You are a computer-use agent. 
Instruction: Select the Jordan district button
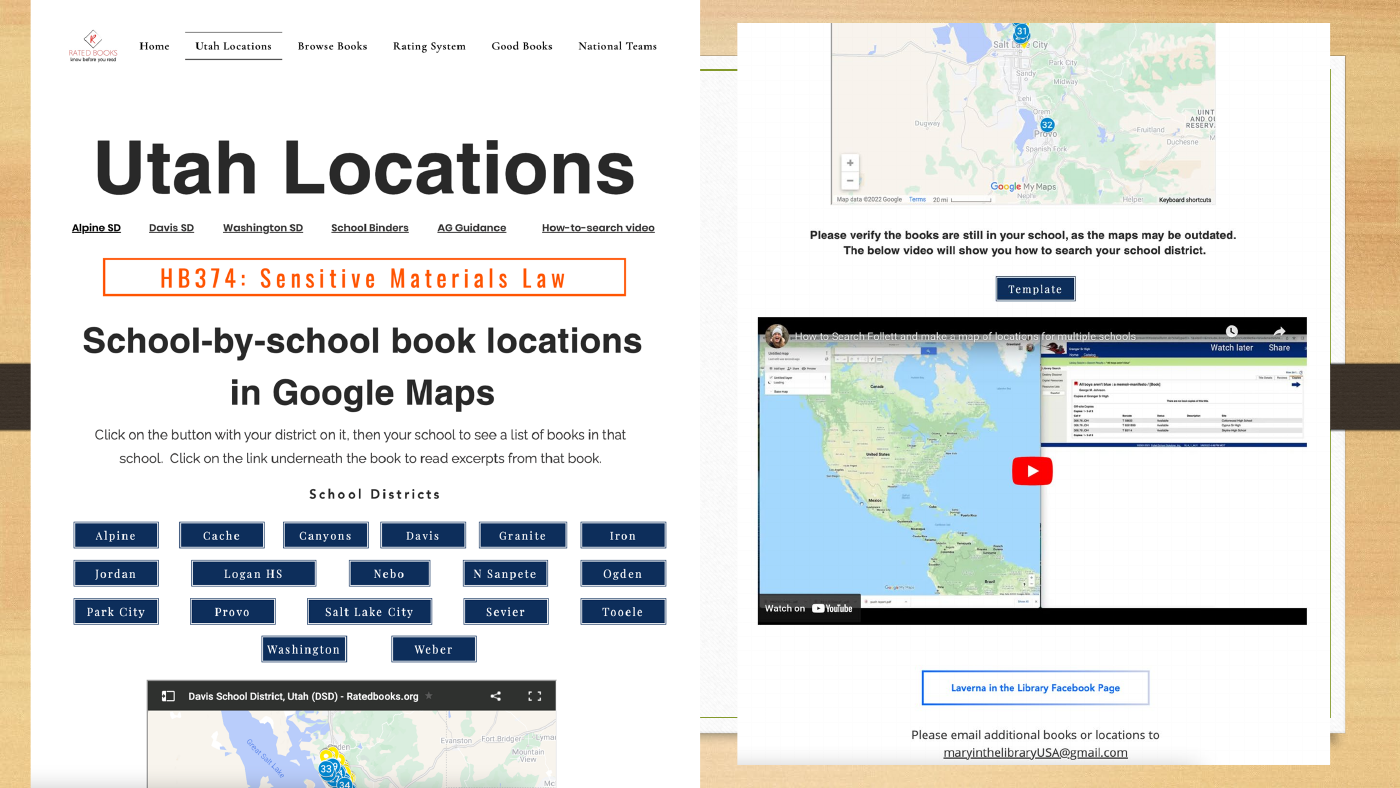coord(116,573)
